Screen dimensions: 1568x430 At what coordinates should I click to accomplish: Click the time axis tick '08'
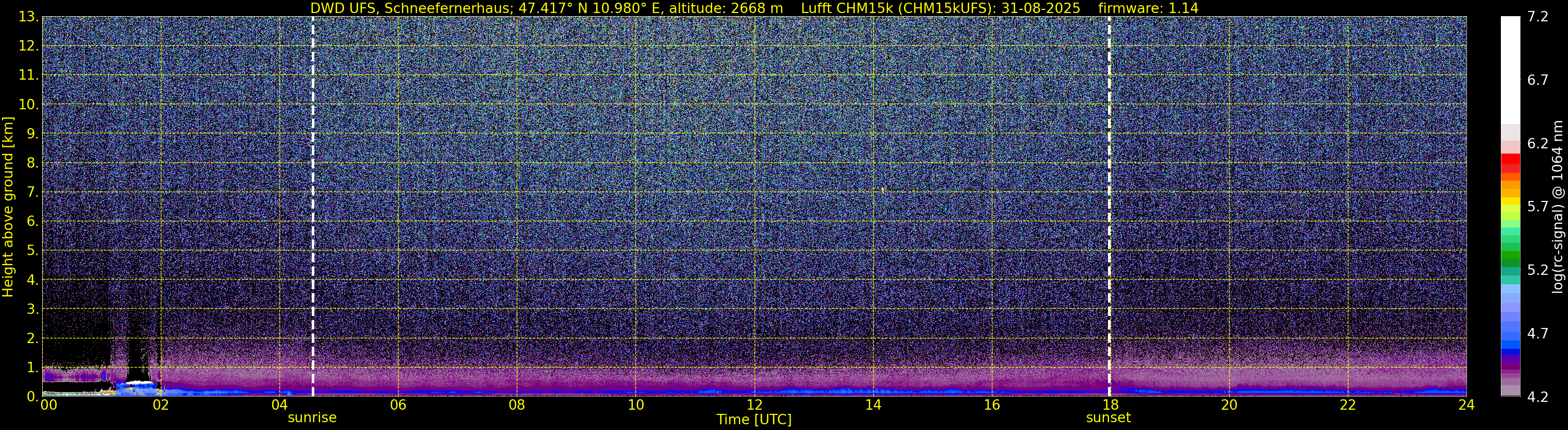tap(517, 405)
